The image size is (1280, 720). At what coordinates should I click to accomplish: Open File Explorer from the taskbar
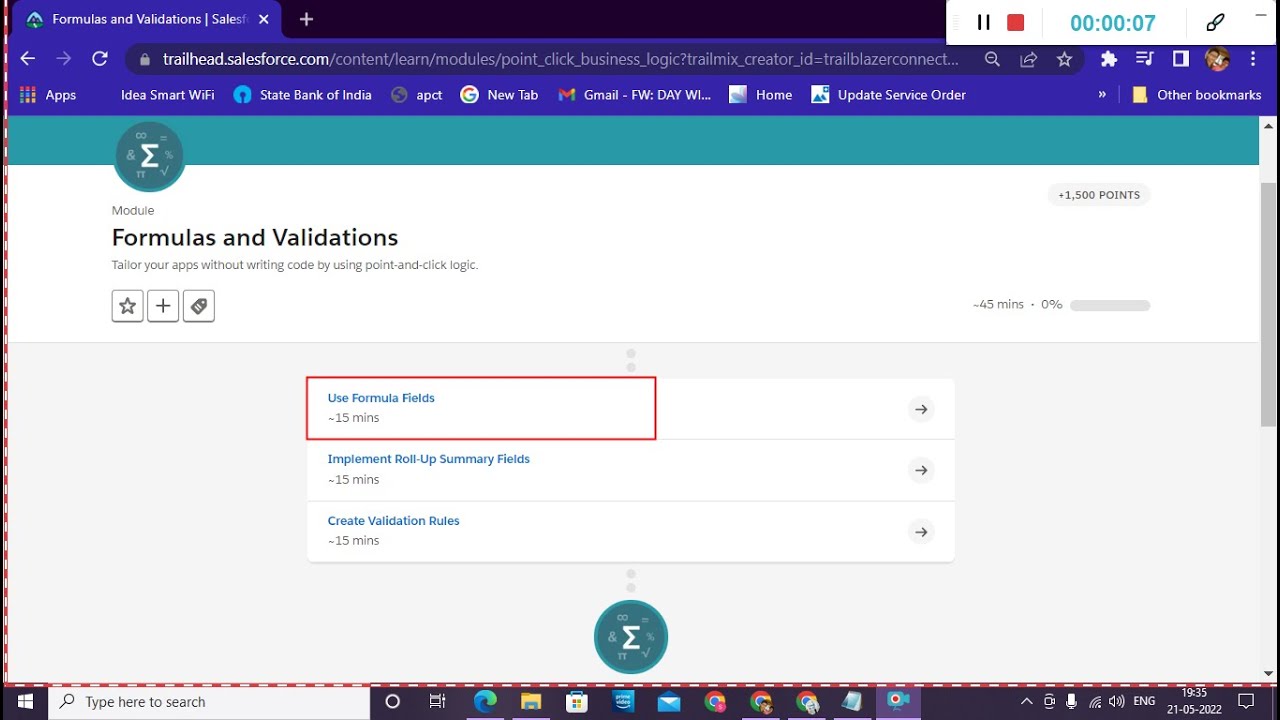pos(531,702)
